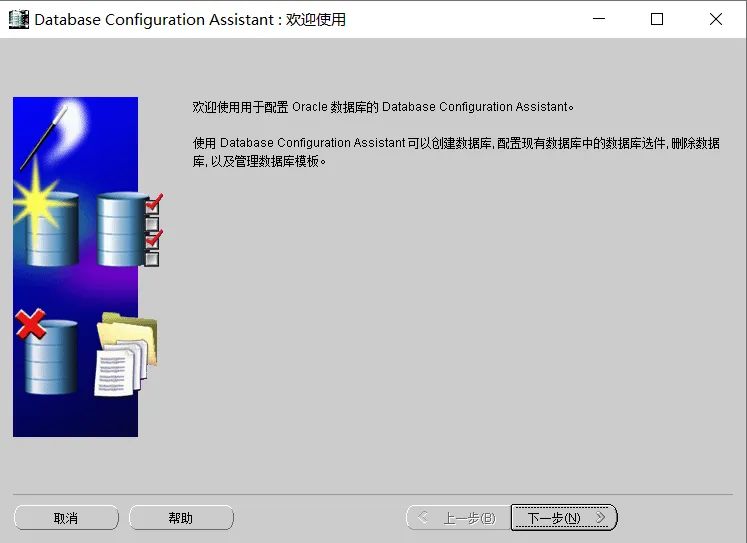The width and height of the screenshot is (747, 543).
Task: Minimize the Database Configuration Assistant window
Action: (599, 19)
